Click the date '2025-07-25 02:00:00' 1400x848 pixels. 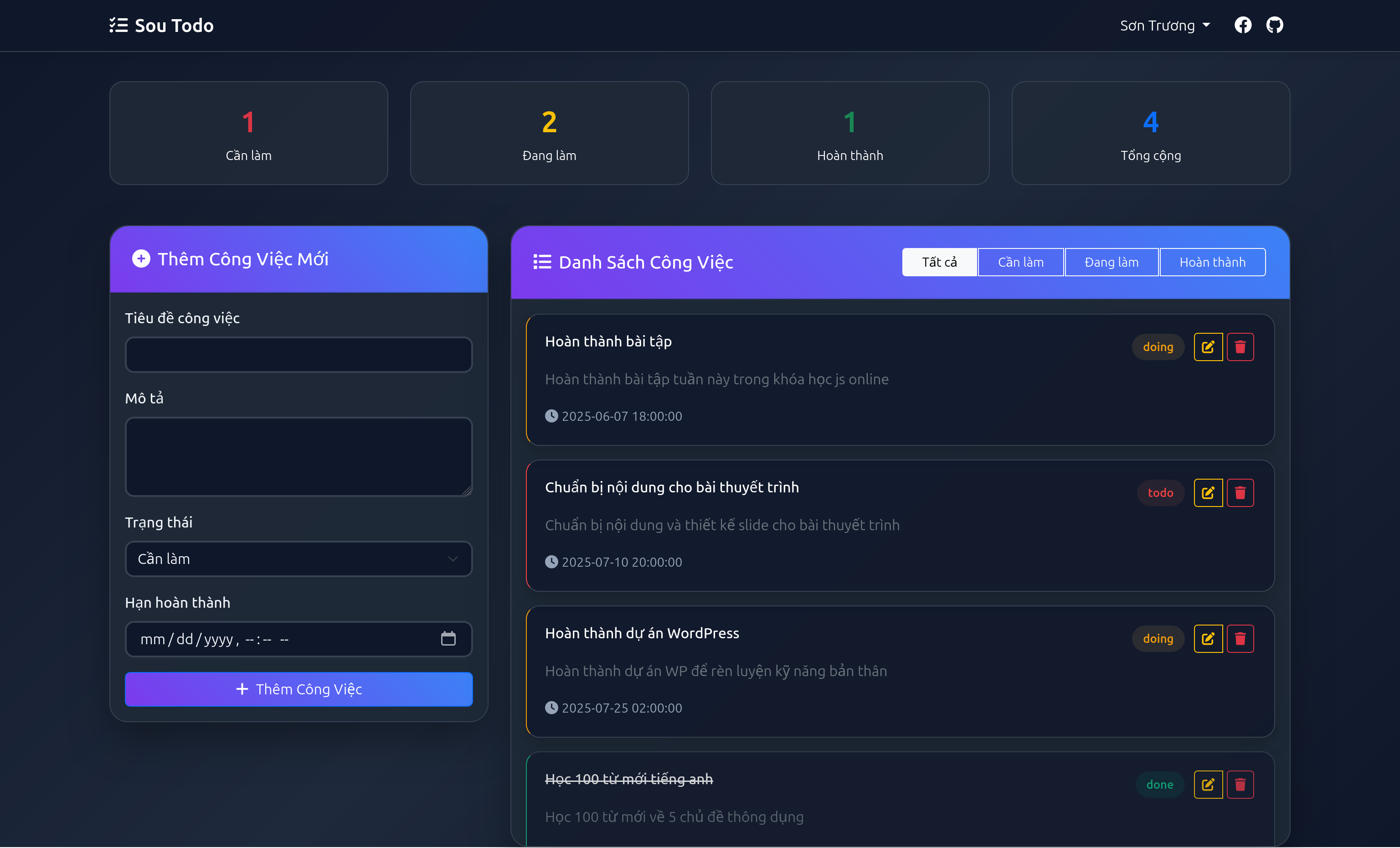tap(622, 708)
